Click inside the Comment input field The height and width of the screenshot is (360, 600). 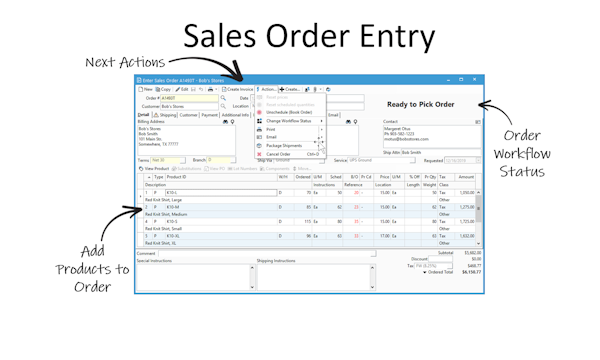267,253
